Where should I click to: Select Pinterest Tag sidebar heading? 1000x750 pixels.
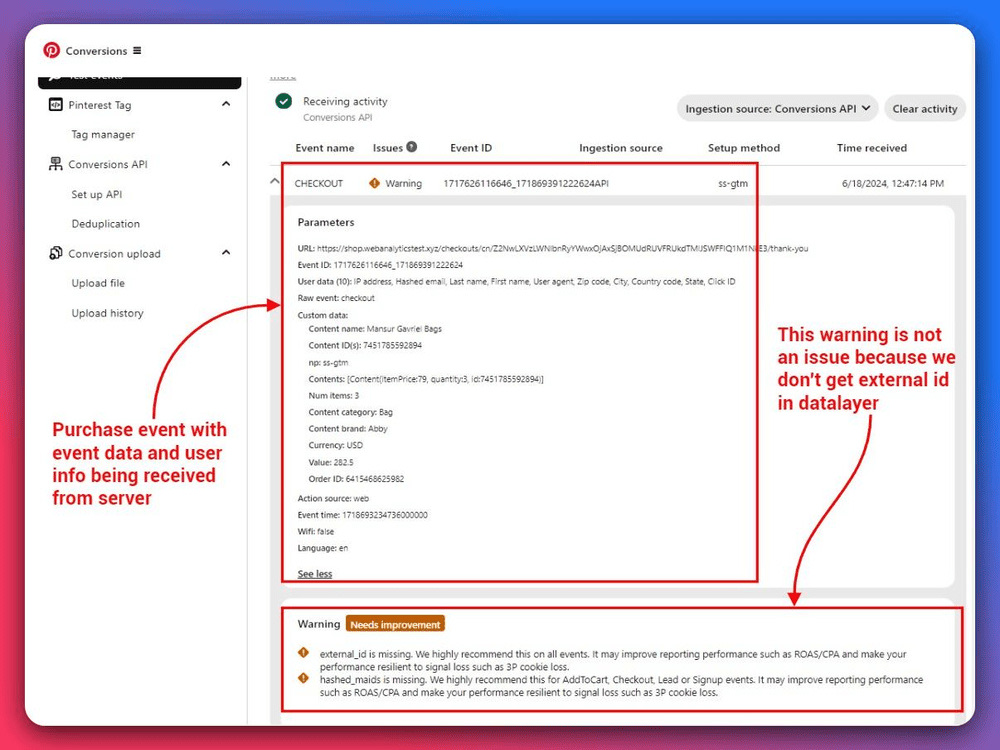(100, 105)
